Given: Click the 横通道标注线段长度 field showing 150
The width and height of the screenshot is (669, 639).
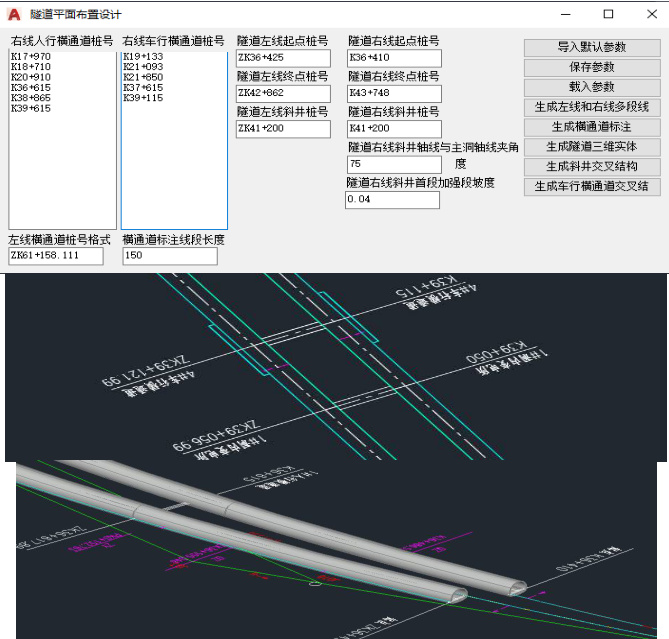Looking at the screenshot, I should (x=169, y=256).
